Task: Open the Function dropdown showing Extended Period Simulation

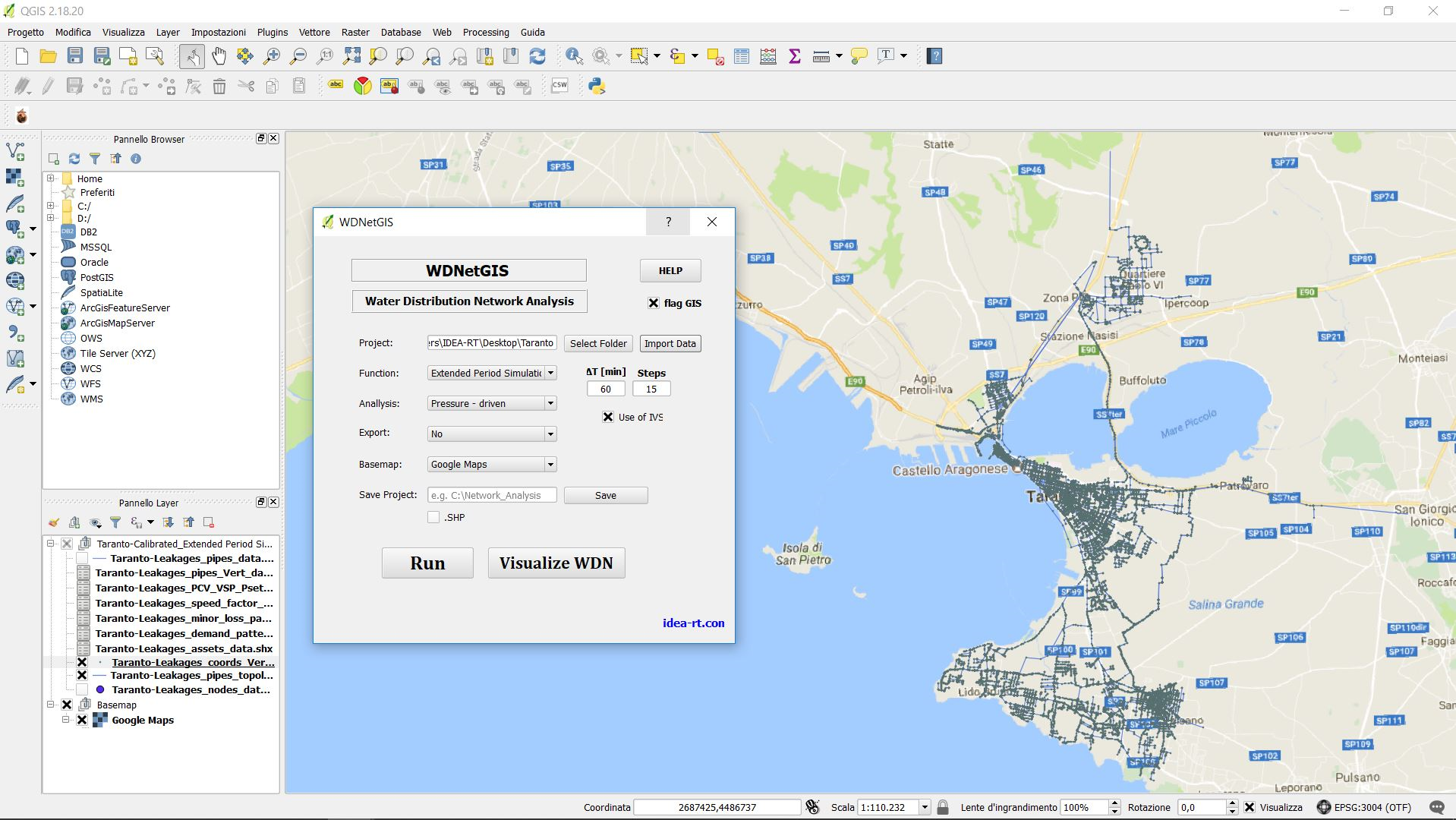Action: [492, 373]
